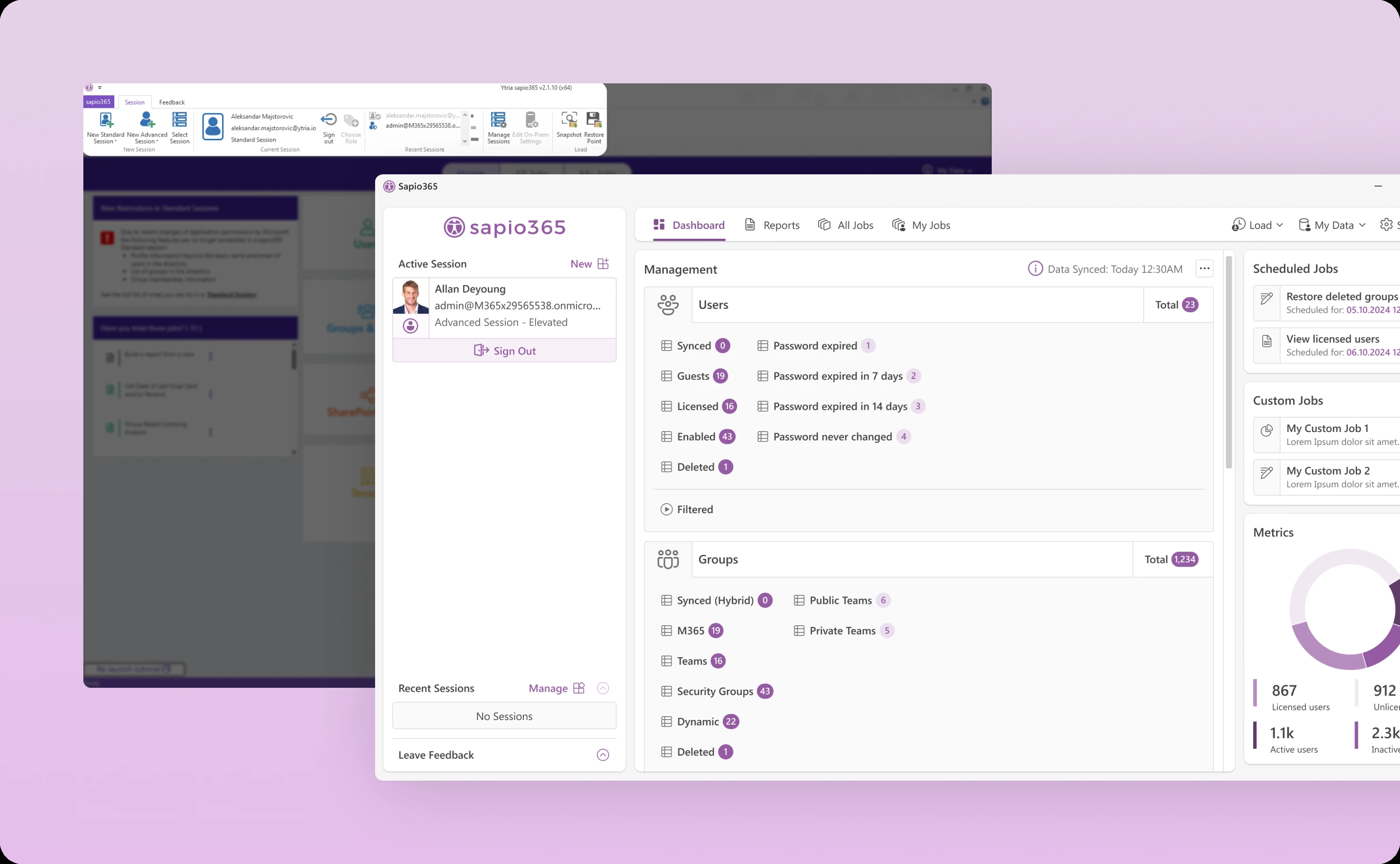Screen dimensions: 1400x864
Task: Click the Sign Out button
Action: point(504,351)
